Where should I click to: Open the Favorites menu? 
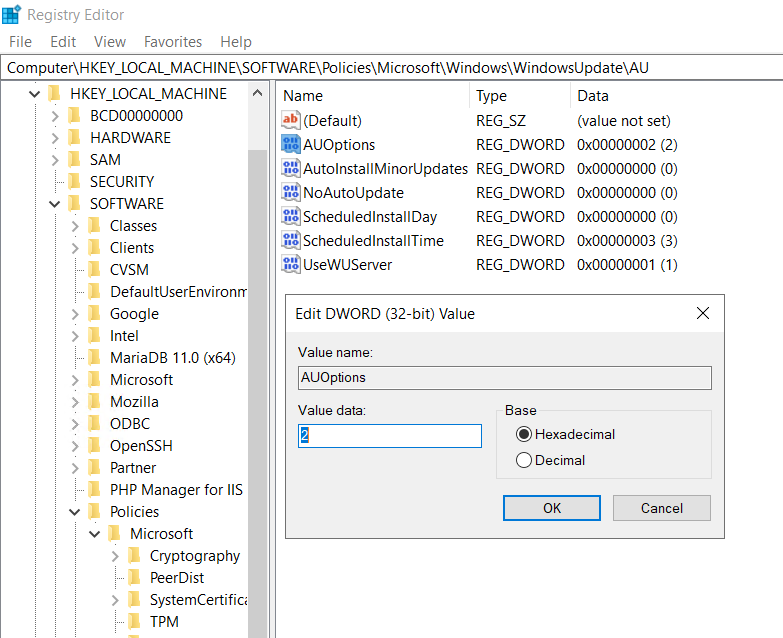click(173, 41)
